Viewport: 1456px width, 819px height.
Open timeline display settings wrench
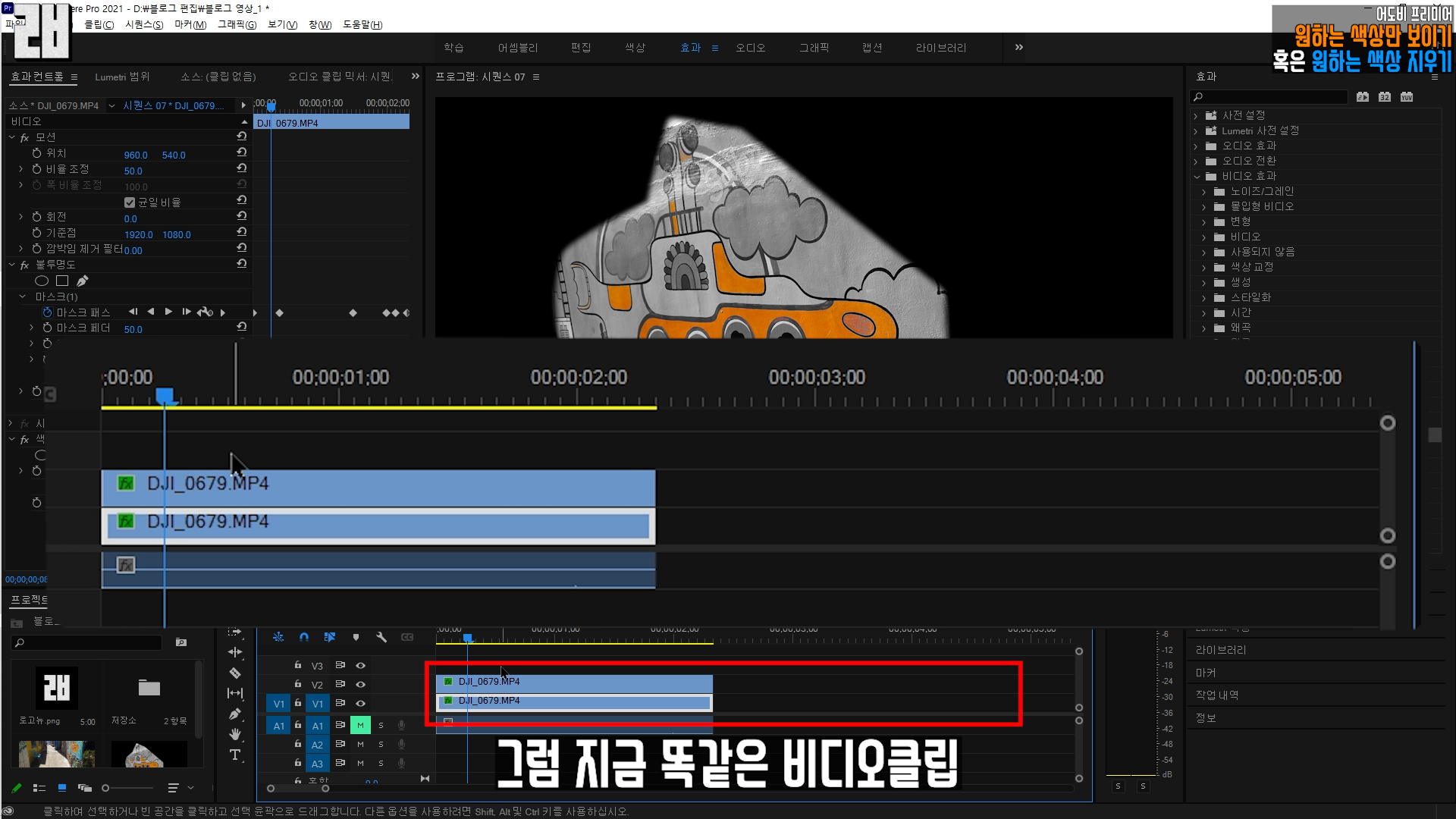tap(381, 637)
